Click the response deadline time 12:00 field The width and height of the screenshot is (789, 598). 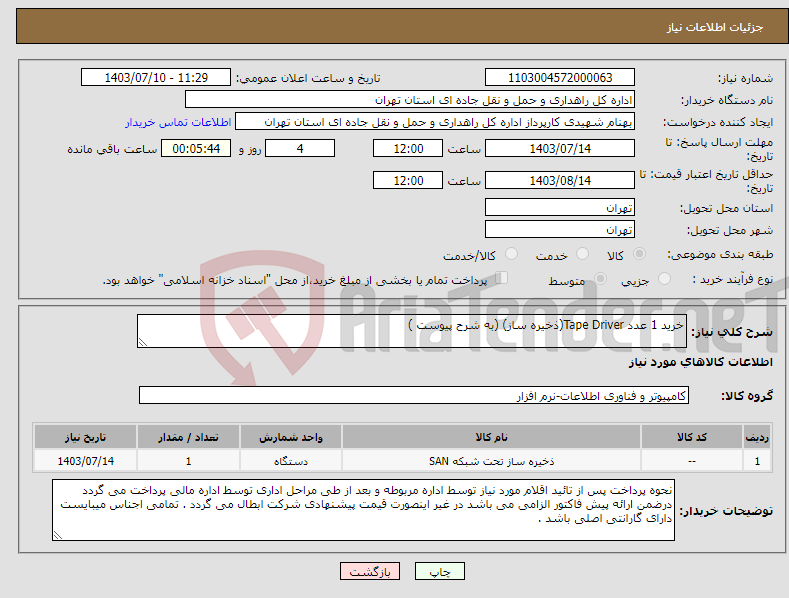coord(408,148)
